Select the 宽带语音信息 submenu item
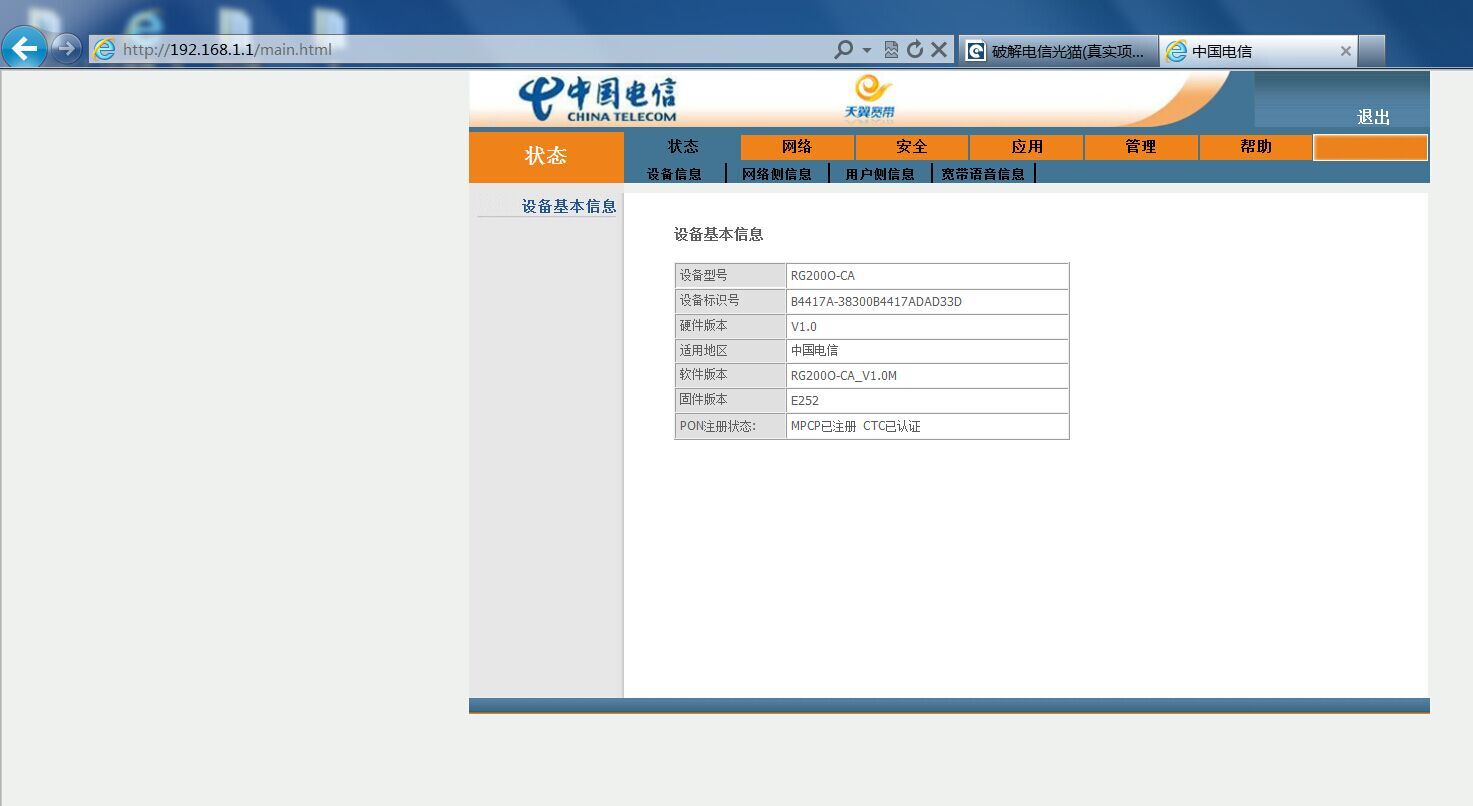1473x806 pixels. [x=983, y=174]
